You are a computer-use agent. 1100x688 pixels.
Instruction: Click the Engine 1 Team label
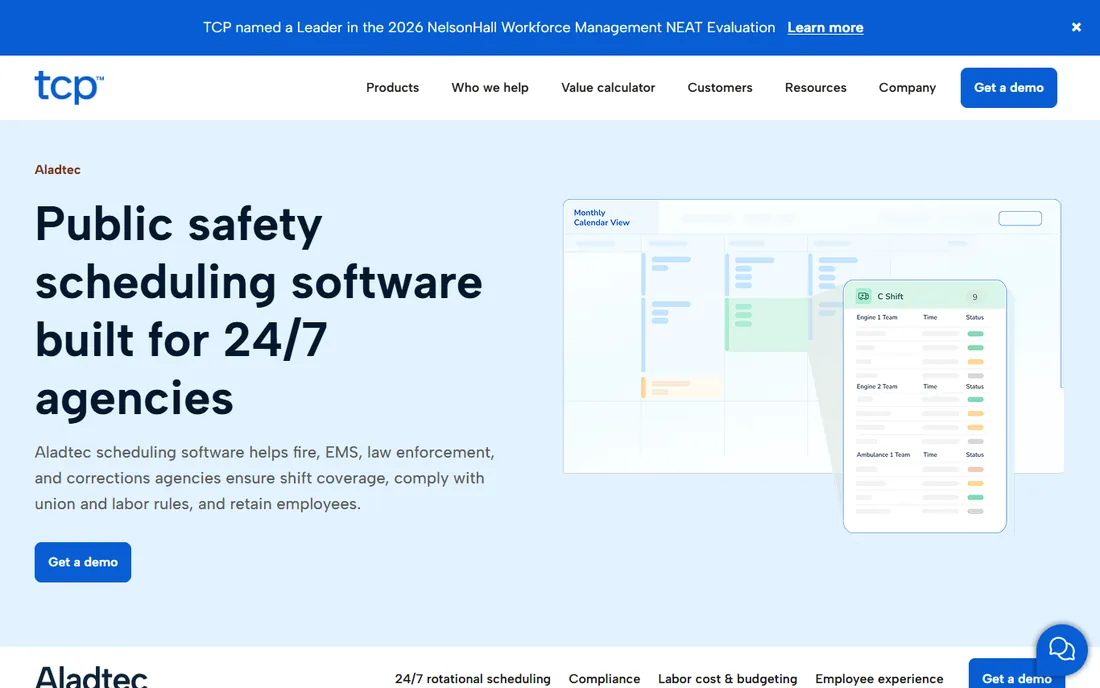coord(876,317)
